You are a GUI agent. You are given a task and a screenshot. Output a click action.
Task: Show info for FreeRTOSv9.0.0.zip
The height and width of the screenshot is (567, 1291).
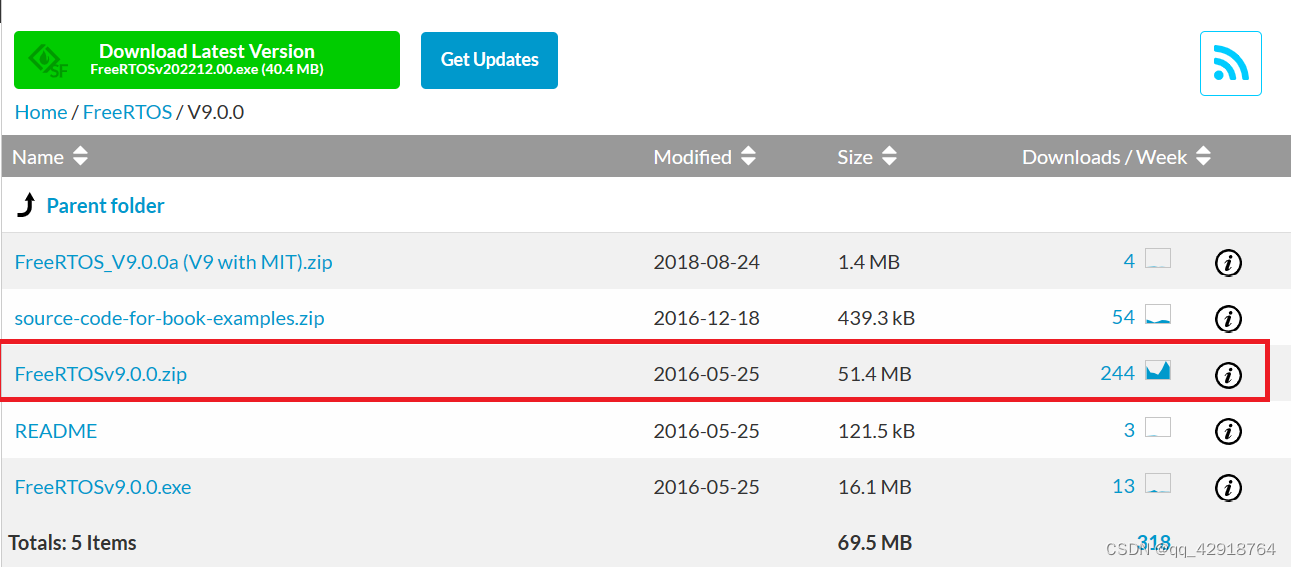point(1228,375)
